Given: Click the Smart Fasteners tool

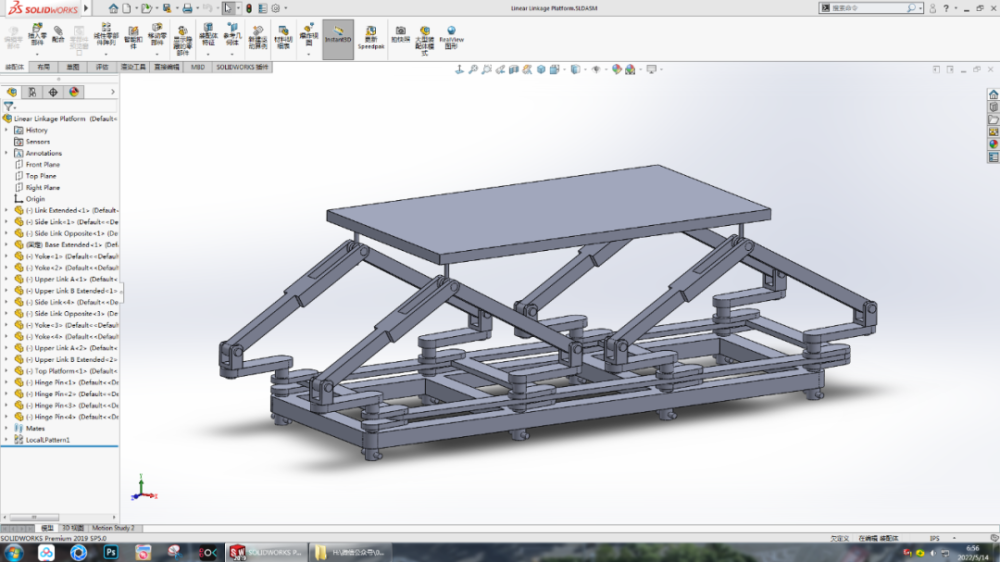Looking at the screenshot, I should click(133, 37).
